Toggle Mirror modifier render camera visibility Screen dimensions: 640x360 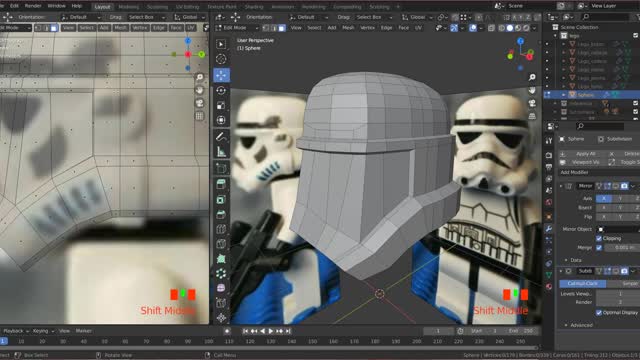[x=624, y=186]
